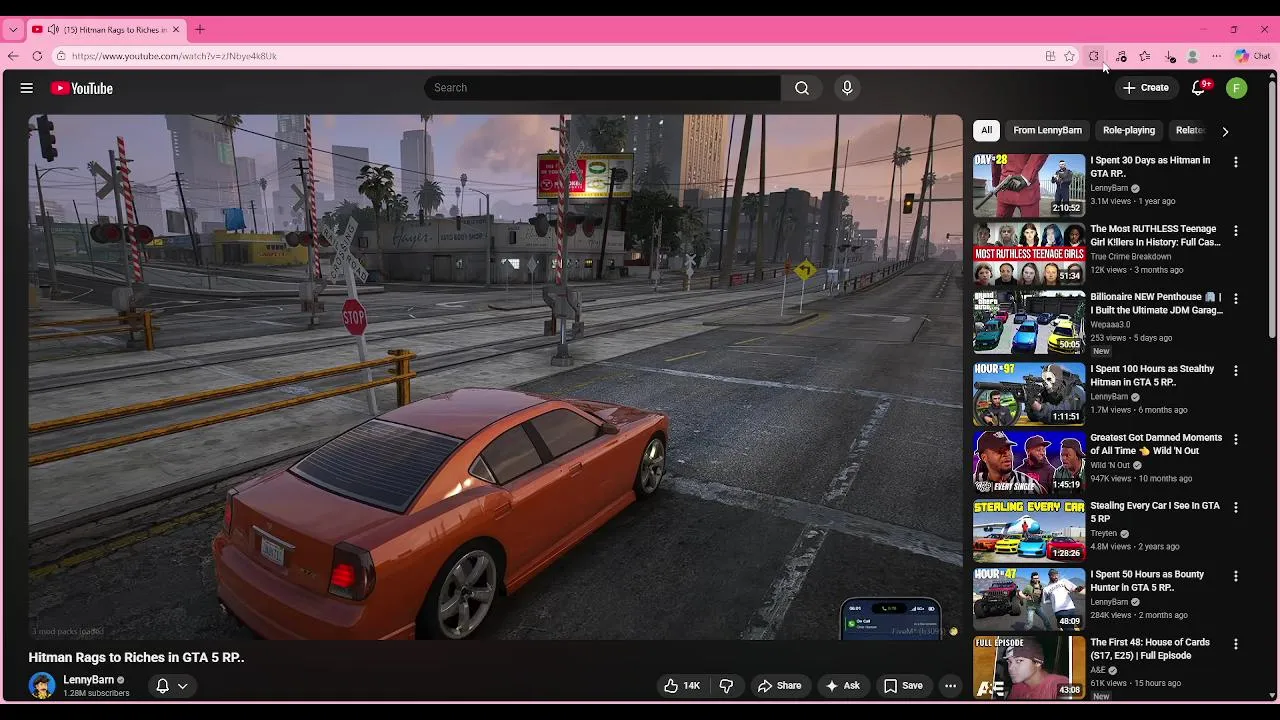Open thumbnail of 30 Days Hitman video
Screen dimensions: 1280x720
pos(1029,185)
